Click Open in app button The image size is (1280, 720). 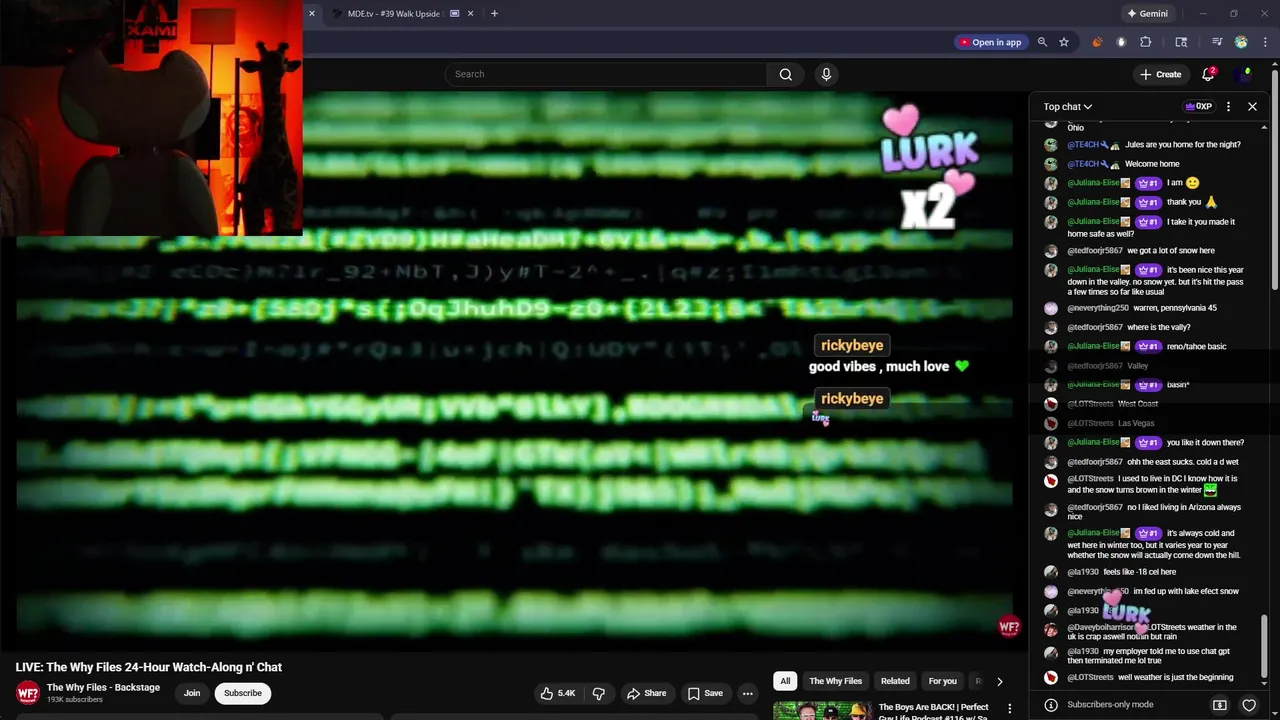coord(990,42)
